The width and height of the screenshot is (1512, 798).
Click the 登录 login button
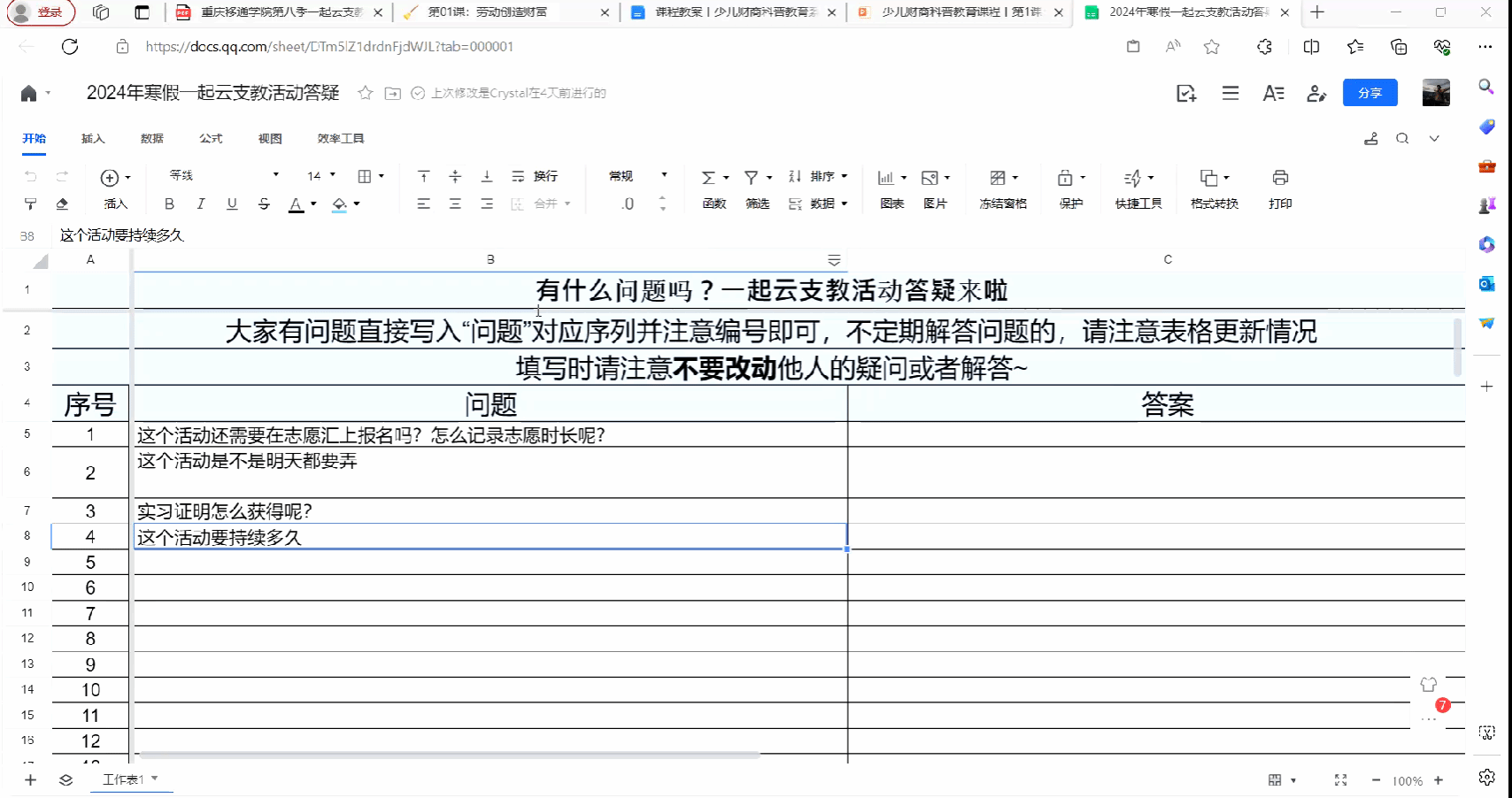click(42, 12)
